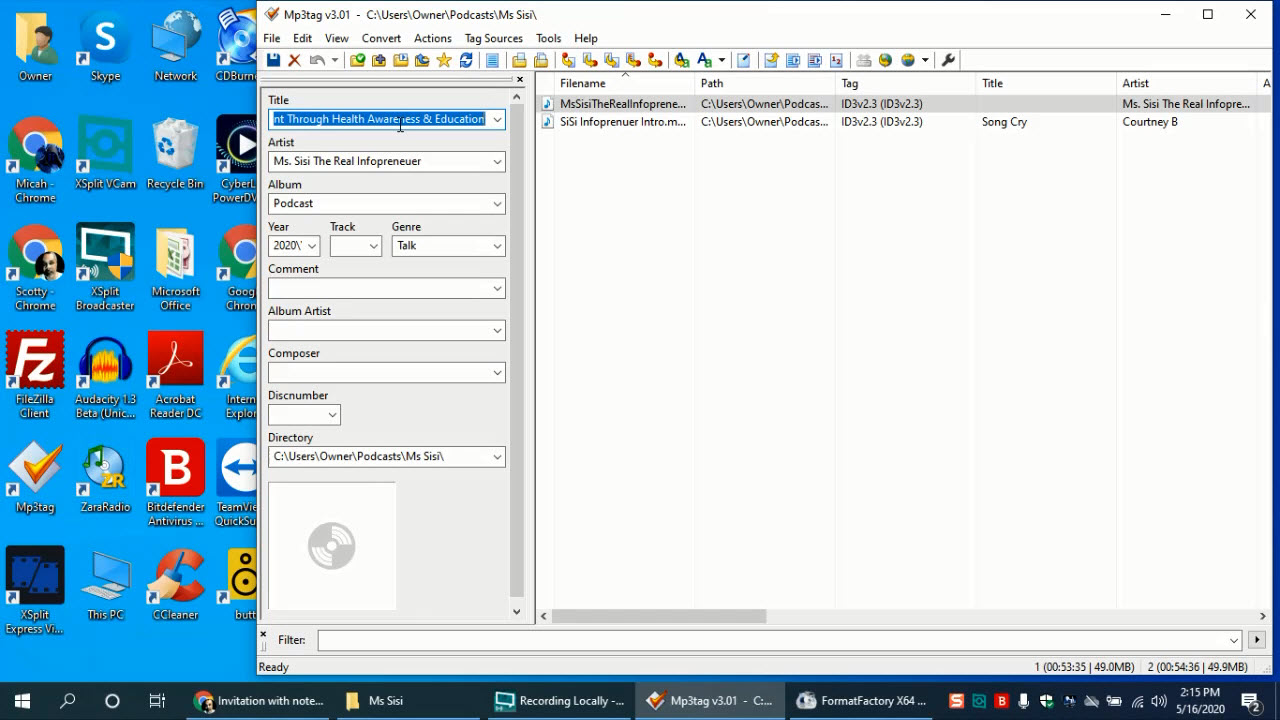Expand the Year dropdown
This screenshot has height=720, width=1280.
[x=312, y=246]
